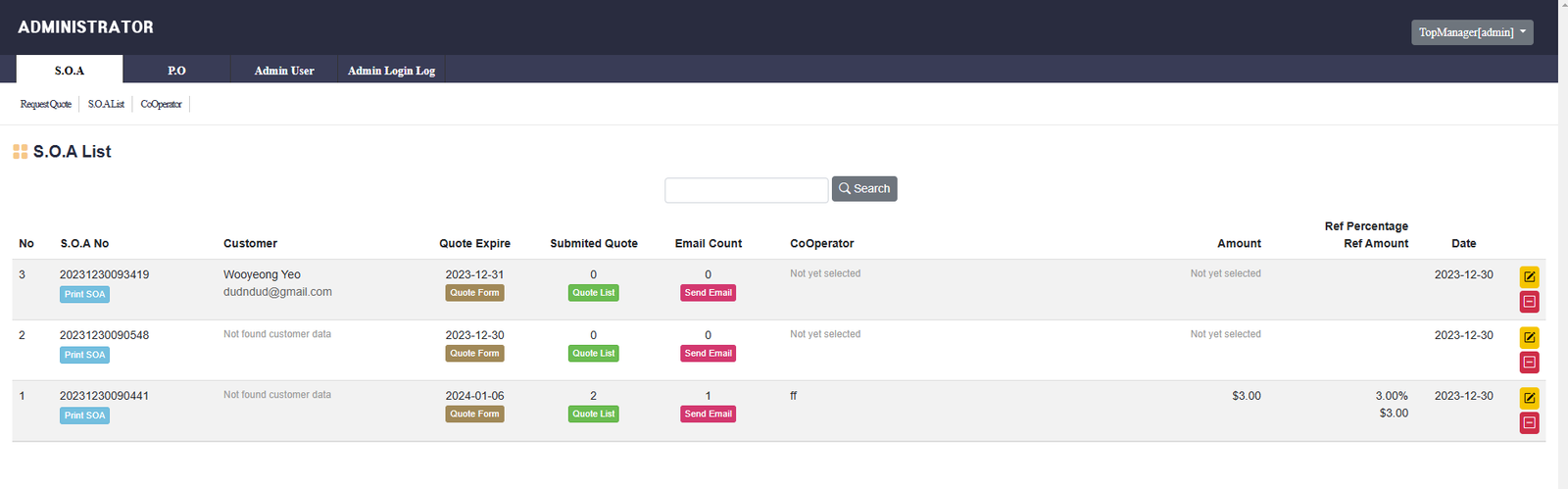Go to Admin Login Log tab
1568x489 pixels.
tap(391, 71)
